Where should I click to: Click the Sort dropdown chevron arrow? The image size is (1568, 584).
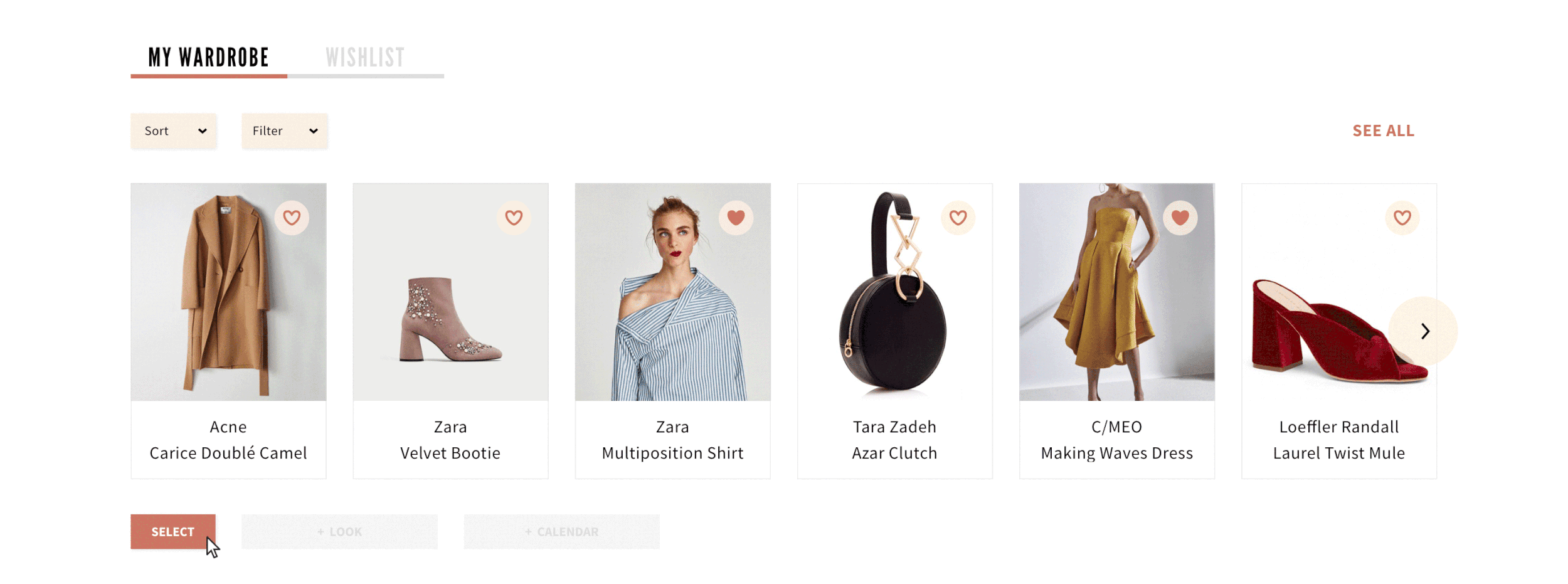pos(202,131)
